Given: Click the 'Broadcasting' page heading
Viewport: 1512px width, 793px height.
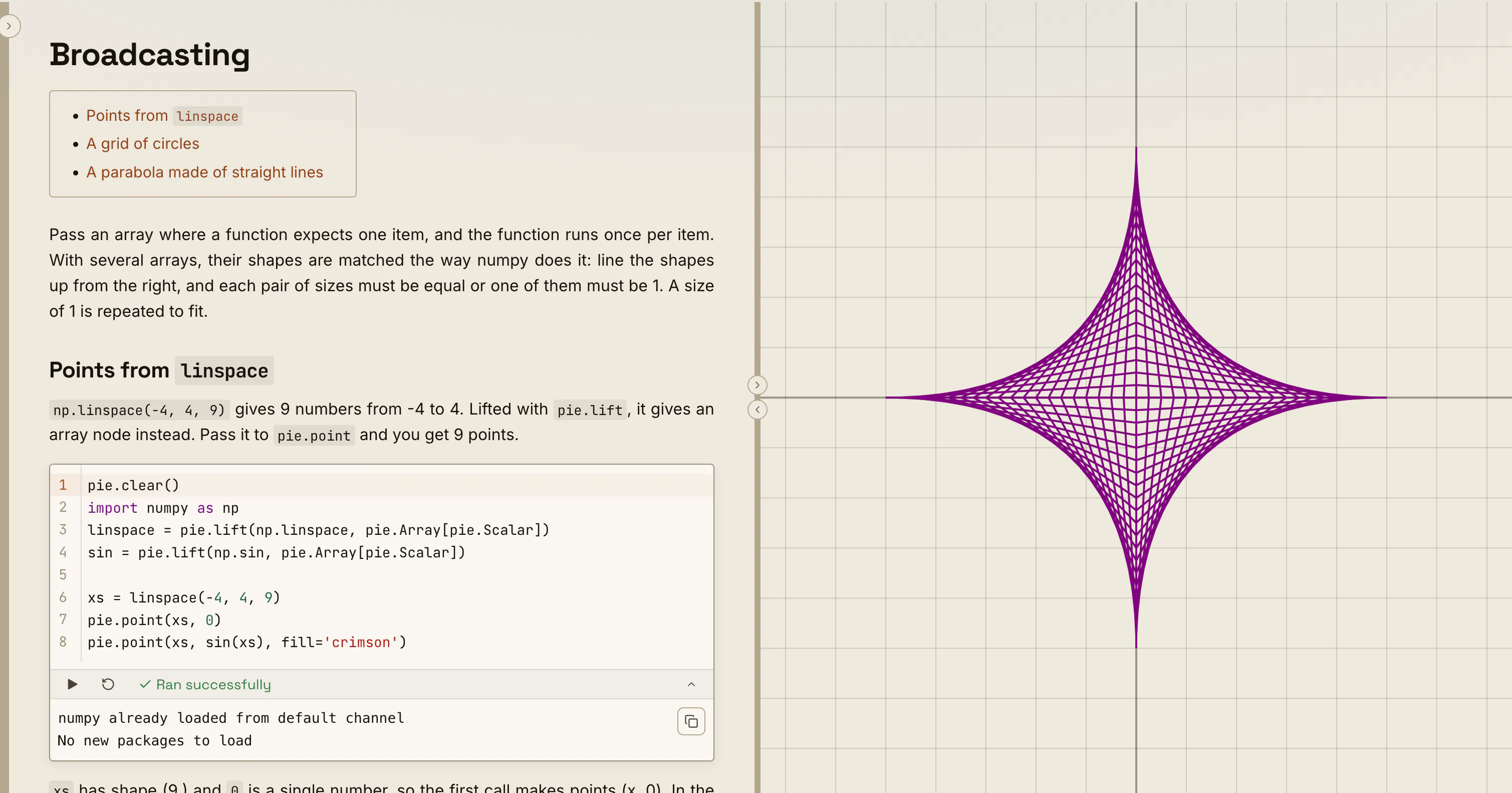Looking at the screenshot, I should [x=150, y=55].
